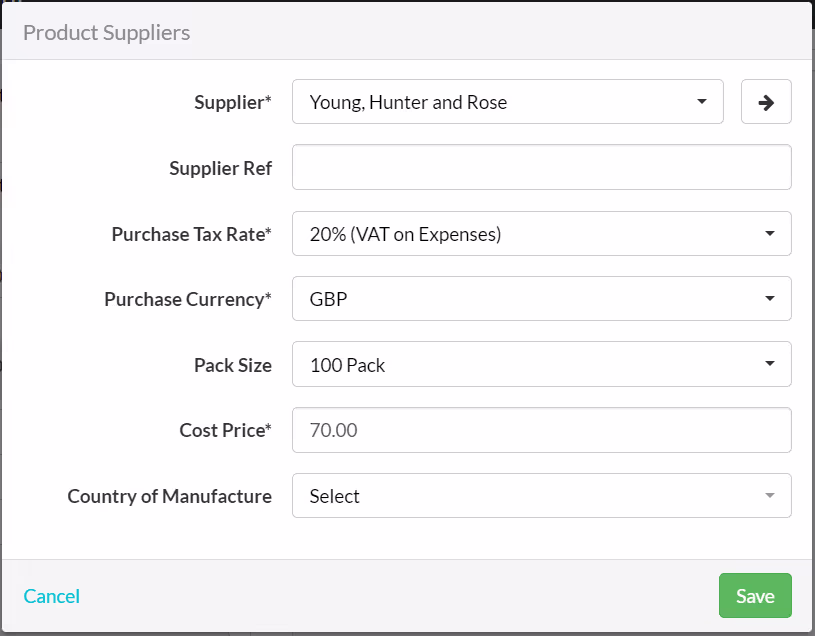
Task: Click the Product Suppliers dialog title
Action: click(x=107, y=33)
